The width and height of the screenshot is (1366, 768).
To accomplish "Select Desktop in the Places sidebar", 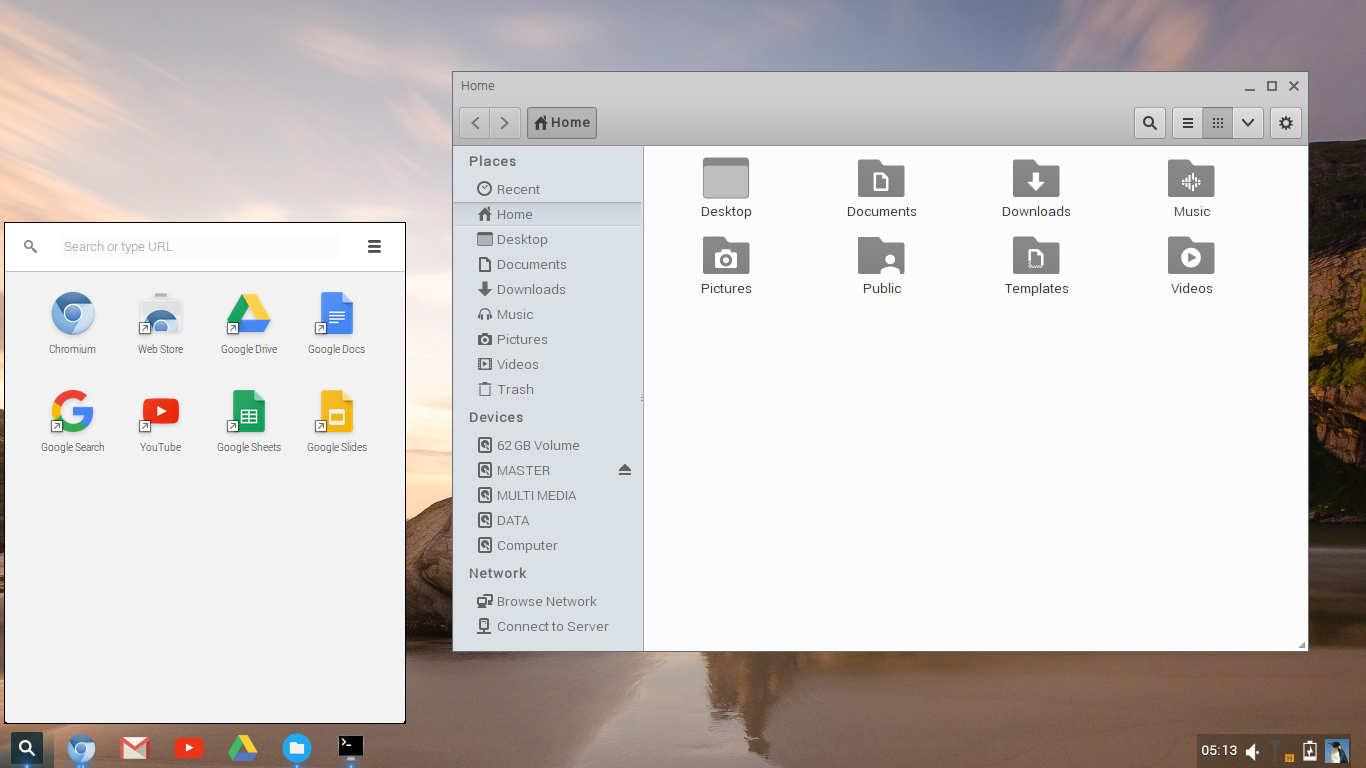I will coord(548,239).
